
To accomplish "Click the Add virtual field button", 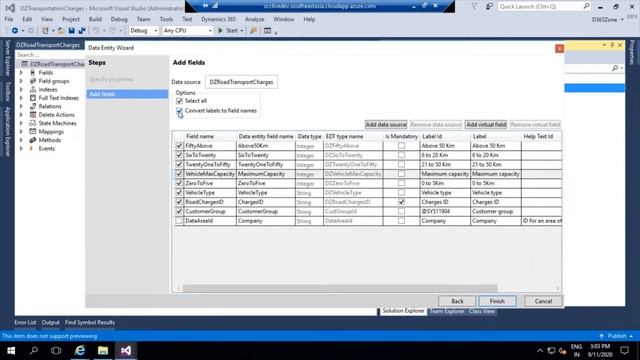I will 486,124.
